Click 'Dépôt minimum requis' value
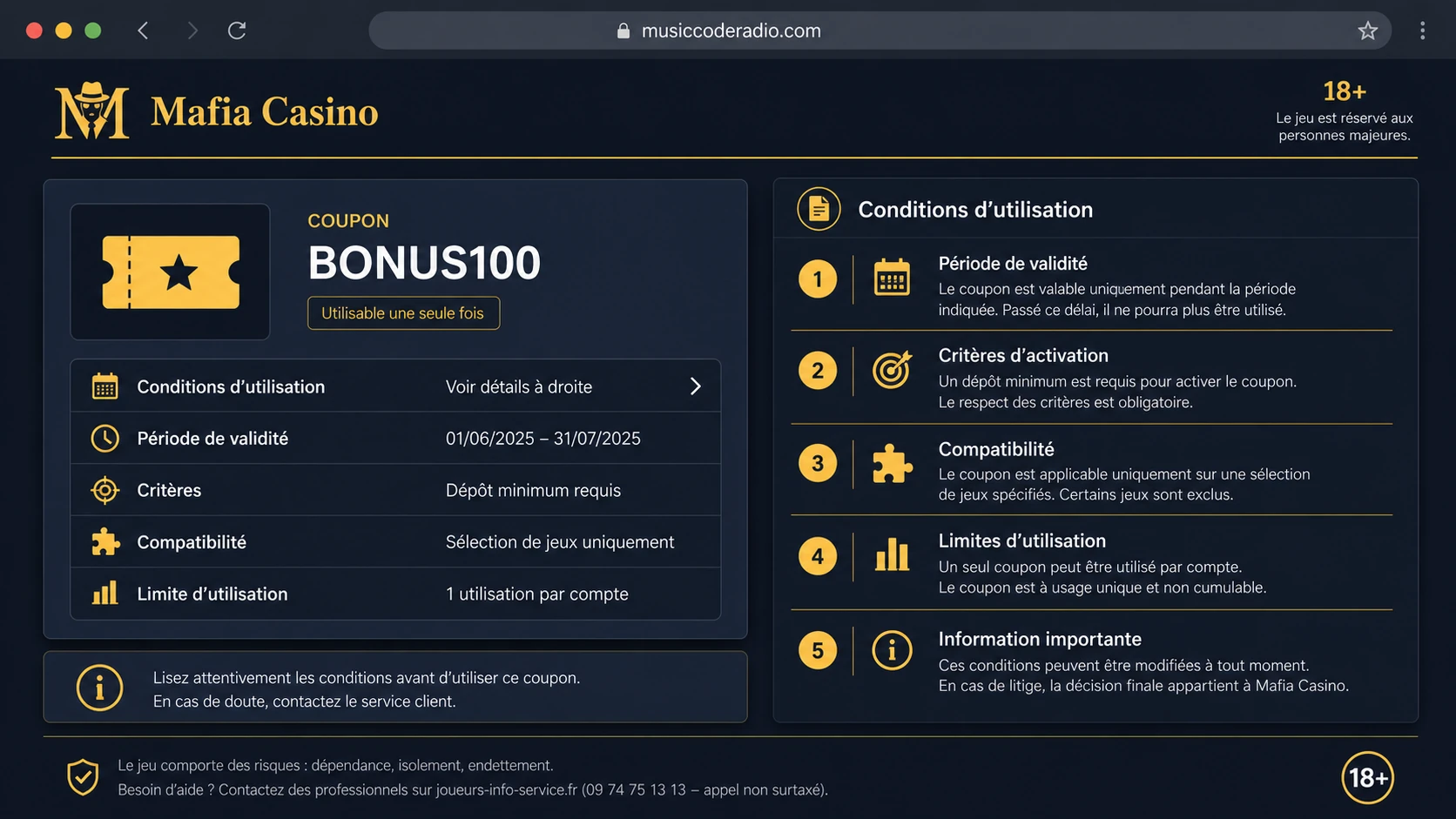The image size is (1456, 819). pyautogui.click(x=534, y=490)
